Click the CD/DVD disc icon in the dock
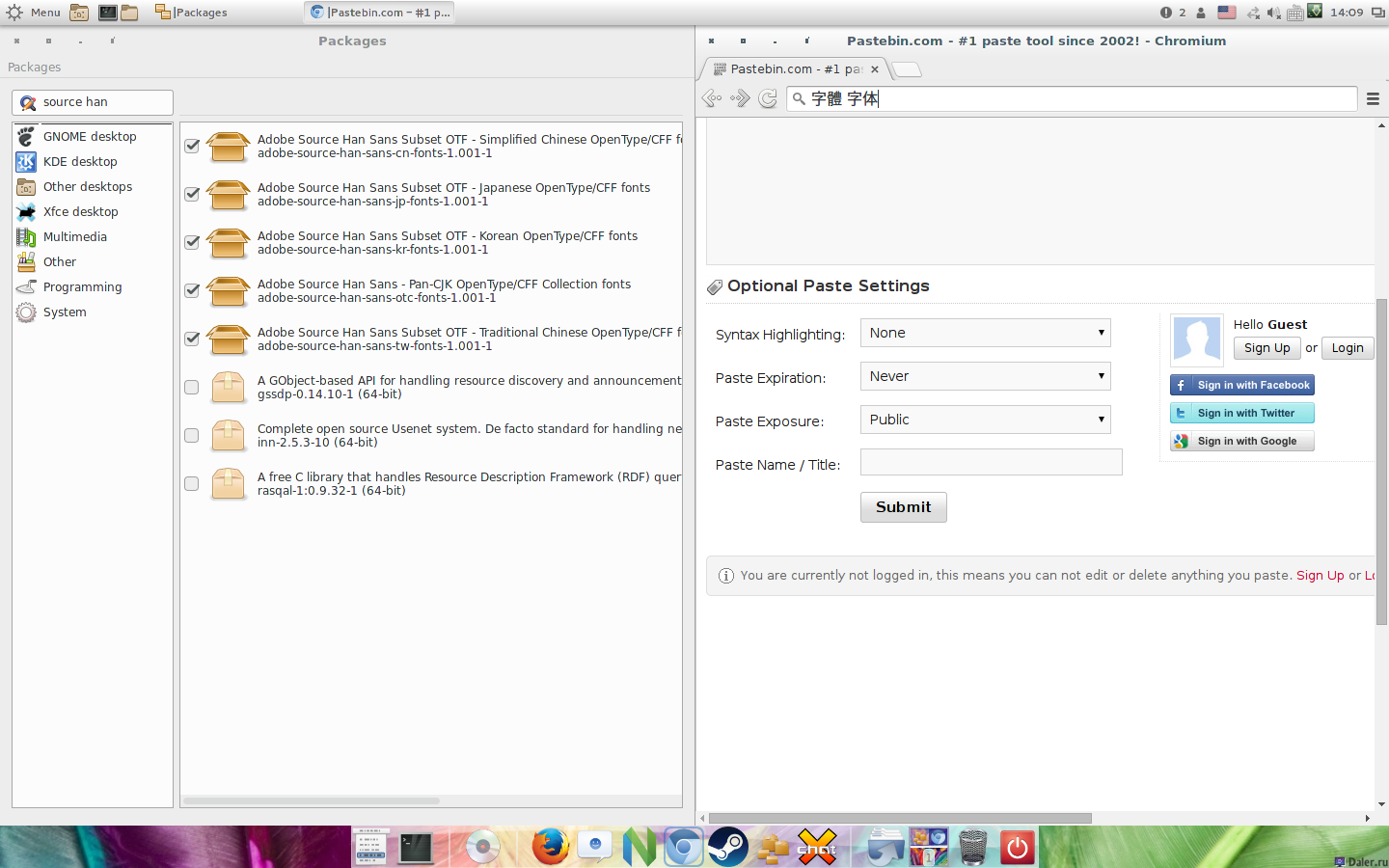Viewport: 1389px width, 868px height. [483, 847]
